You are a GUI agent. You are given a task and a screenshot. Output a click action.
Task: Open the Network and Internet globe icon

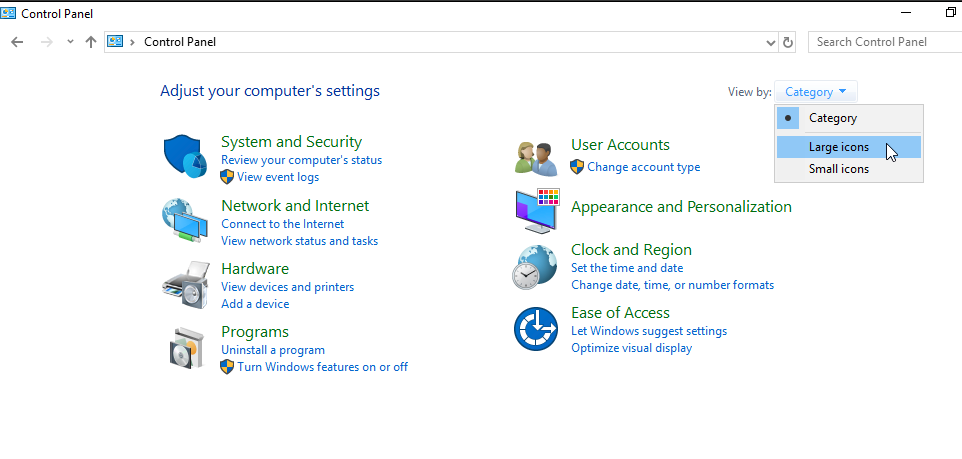point(185,221)
